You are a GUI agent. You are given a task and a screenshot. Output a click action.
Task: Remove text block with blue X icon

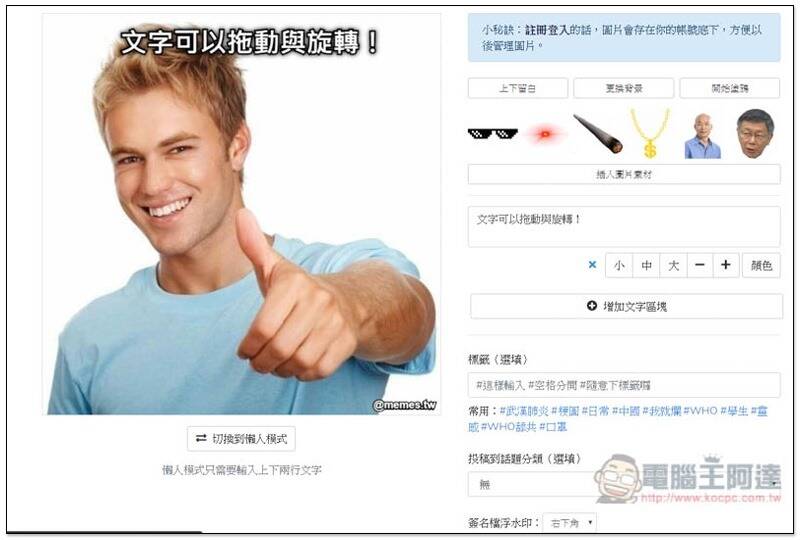(x=592, y=264)
